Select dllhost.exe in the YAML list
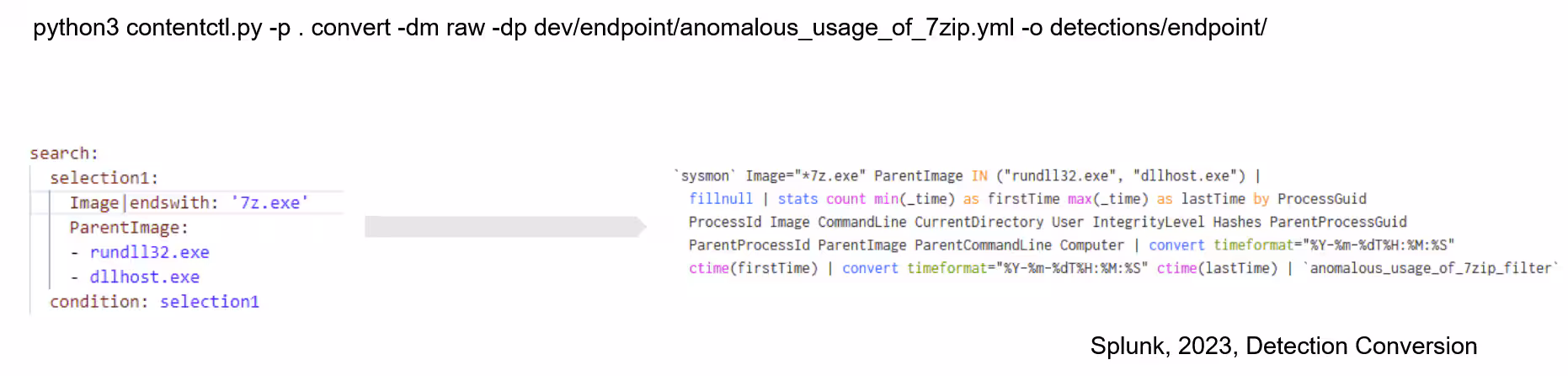1568x376 pixels. (144, 277)
